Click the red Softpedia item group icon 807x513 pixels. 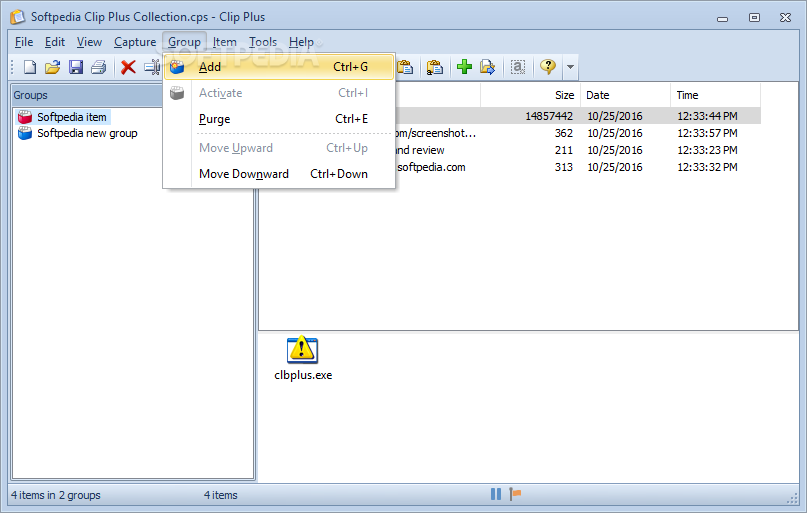coord(25,117)
